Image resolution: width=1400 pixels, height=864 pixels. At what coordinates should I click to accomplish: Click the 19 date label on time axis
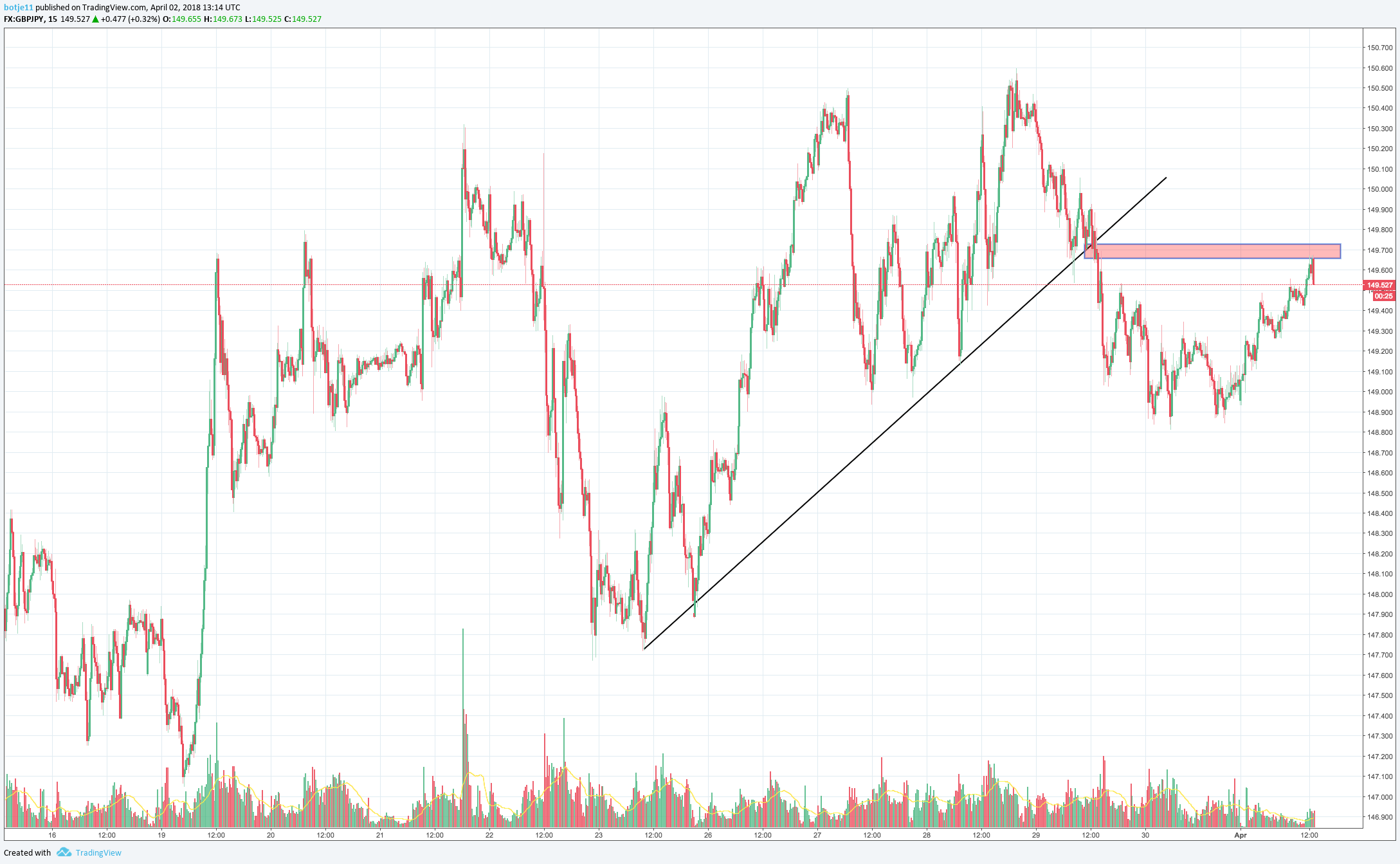click(161, 835)
